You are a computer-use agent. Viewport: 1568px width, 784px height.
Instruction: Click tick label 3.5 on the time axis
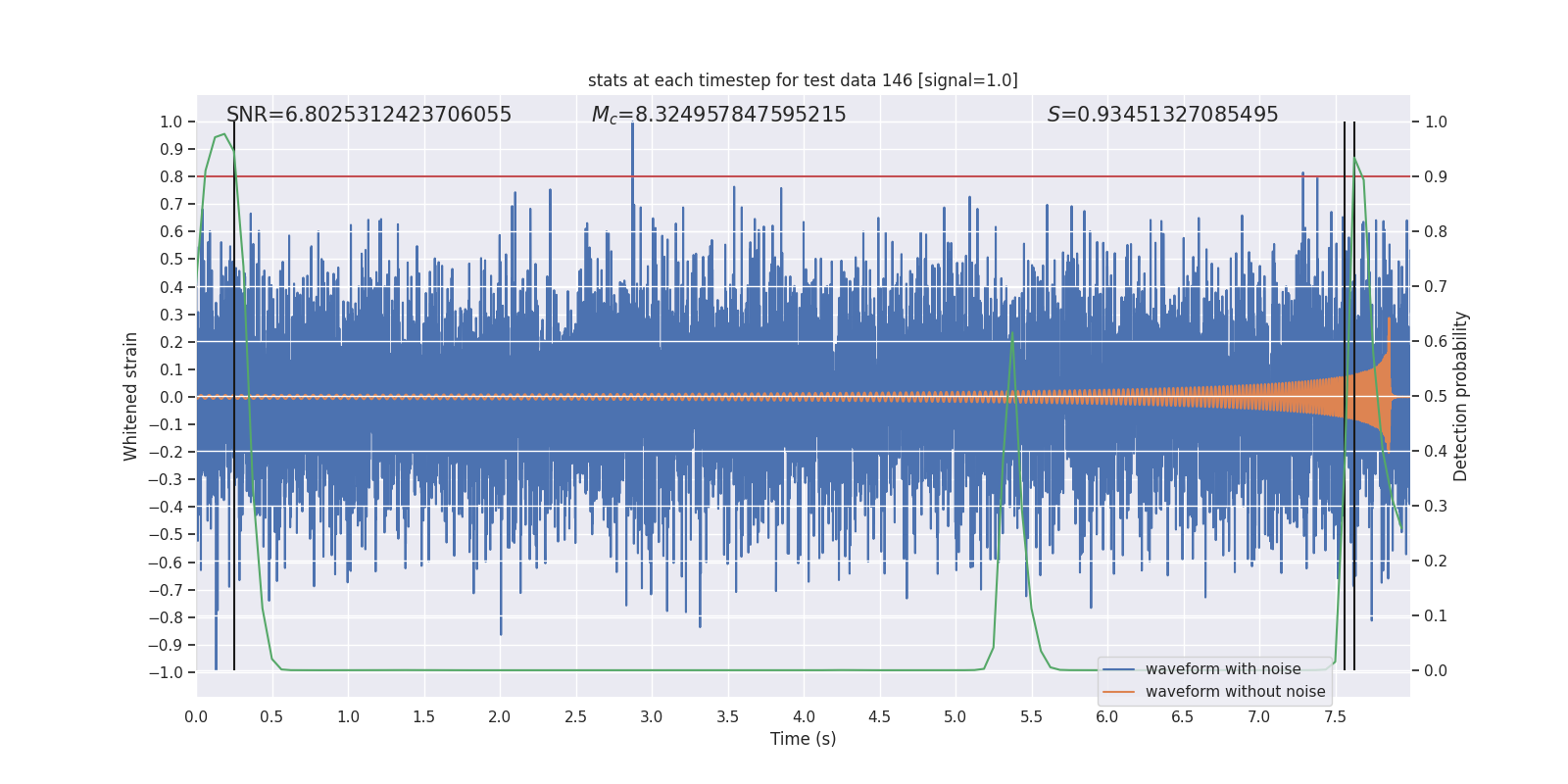728,717
